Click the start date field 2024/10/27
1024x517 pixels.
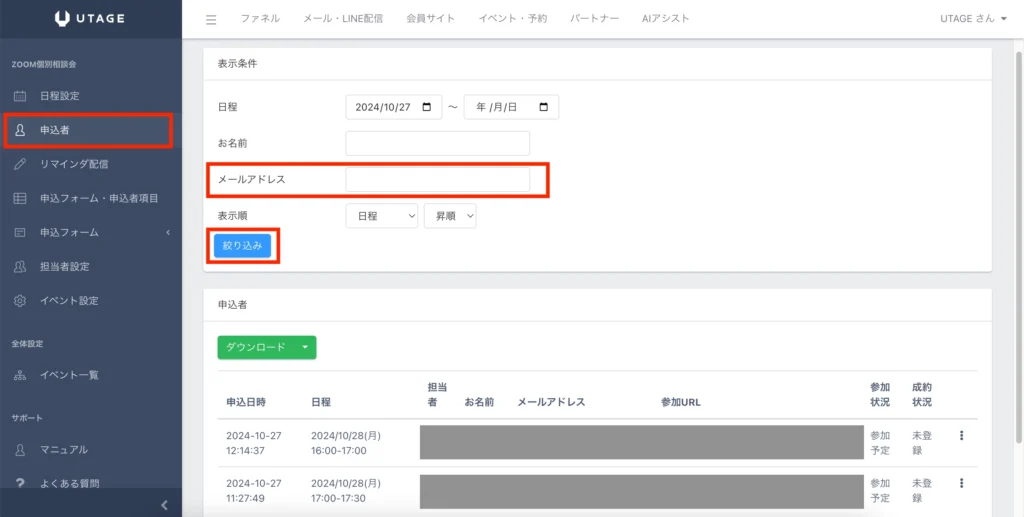(394, 107)
